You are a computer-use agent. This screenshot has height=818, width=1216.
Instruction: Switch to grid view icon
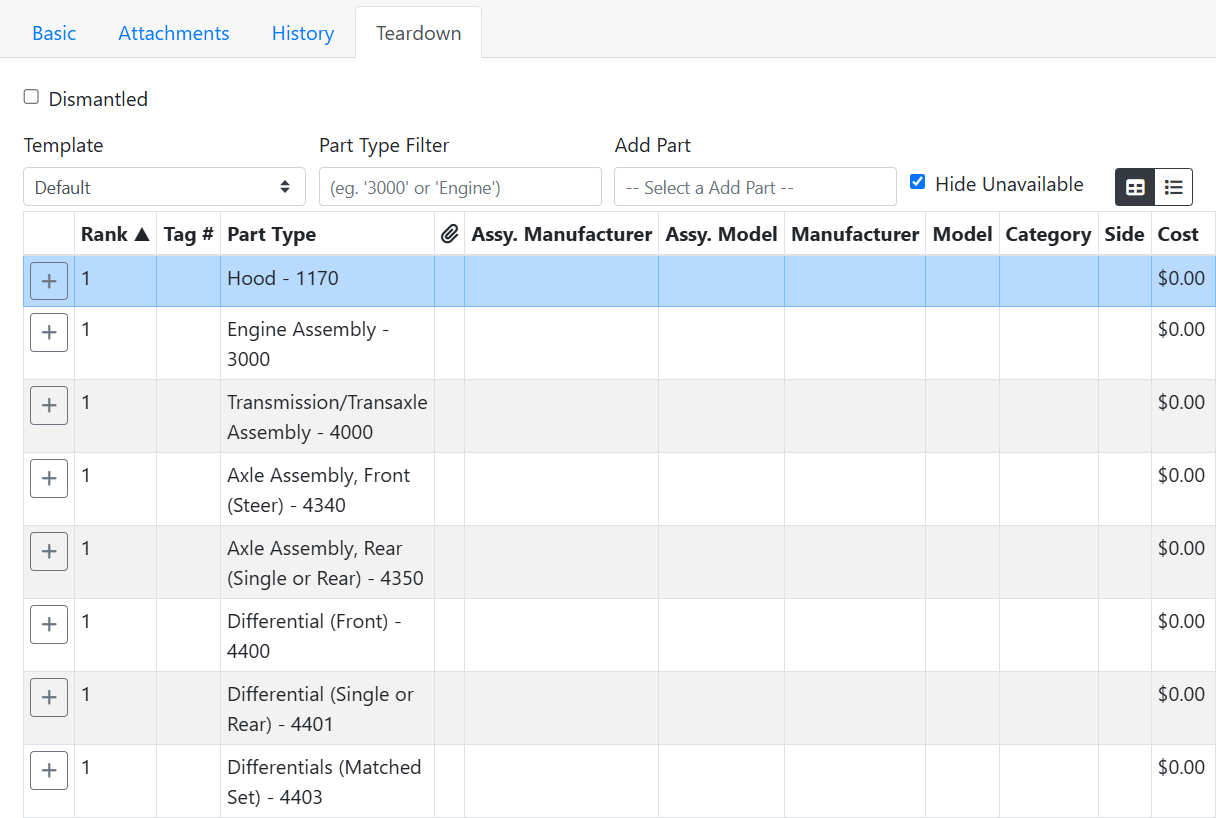click(x=1135, y=187)
